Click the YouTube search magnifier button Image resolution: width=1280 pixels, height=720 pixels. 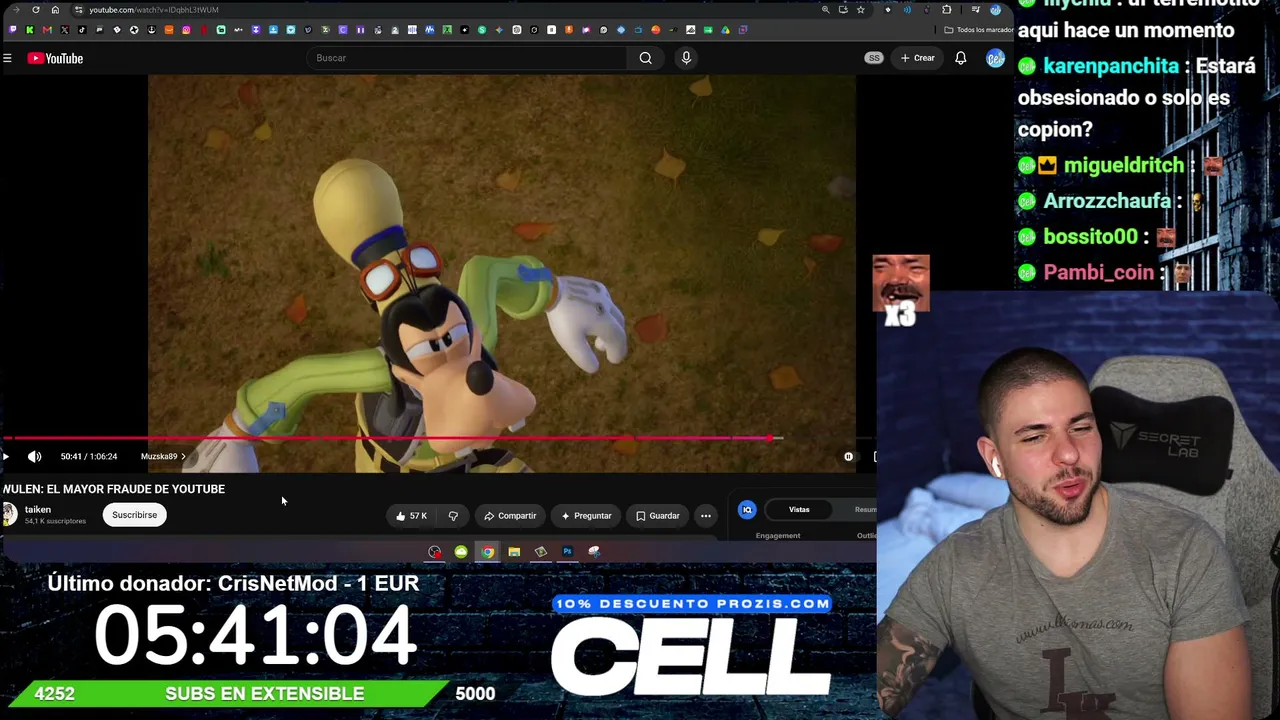coord(646,58)
